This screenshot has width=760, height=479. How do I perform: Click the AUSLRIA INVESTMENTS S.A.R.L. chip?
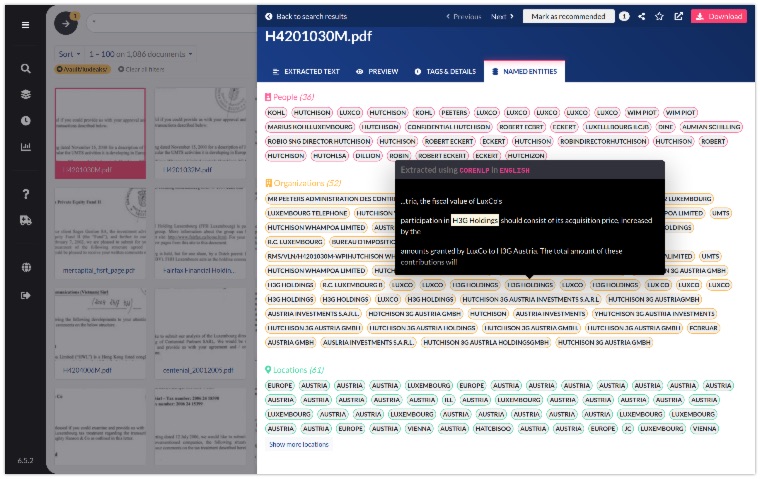pos(368,343)
